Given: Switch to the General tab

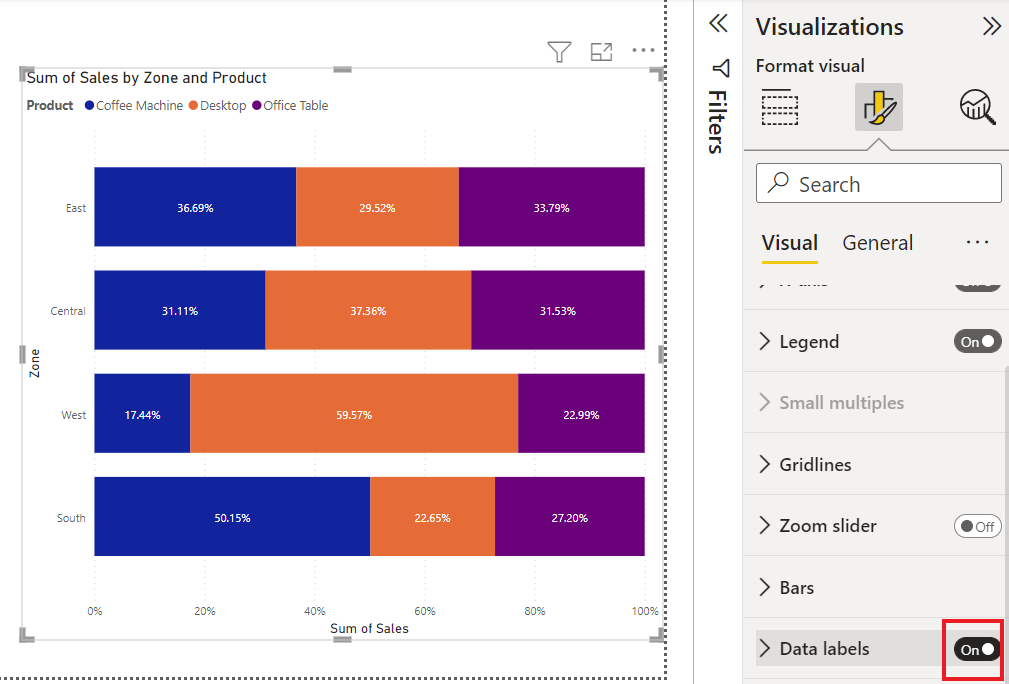Looking at the screenshot, I should pos(878,243).
